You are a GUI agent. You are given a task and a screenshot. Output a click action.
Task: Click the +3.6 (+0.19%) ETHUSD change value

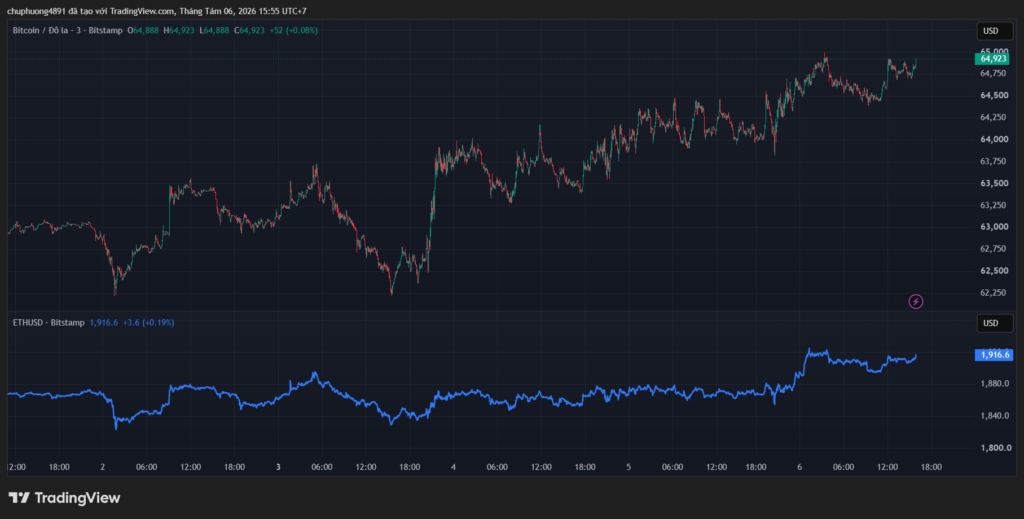tap(148, 322)
